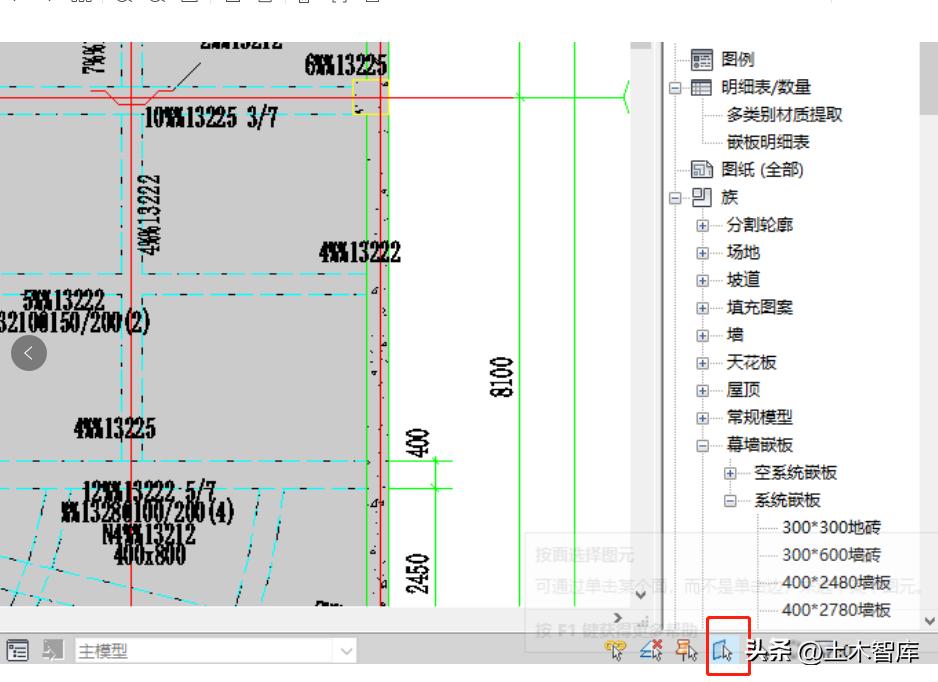
Task: Click the browser scrollbar down arrow
Action: (929, 619)
